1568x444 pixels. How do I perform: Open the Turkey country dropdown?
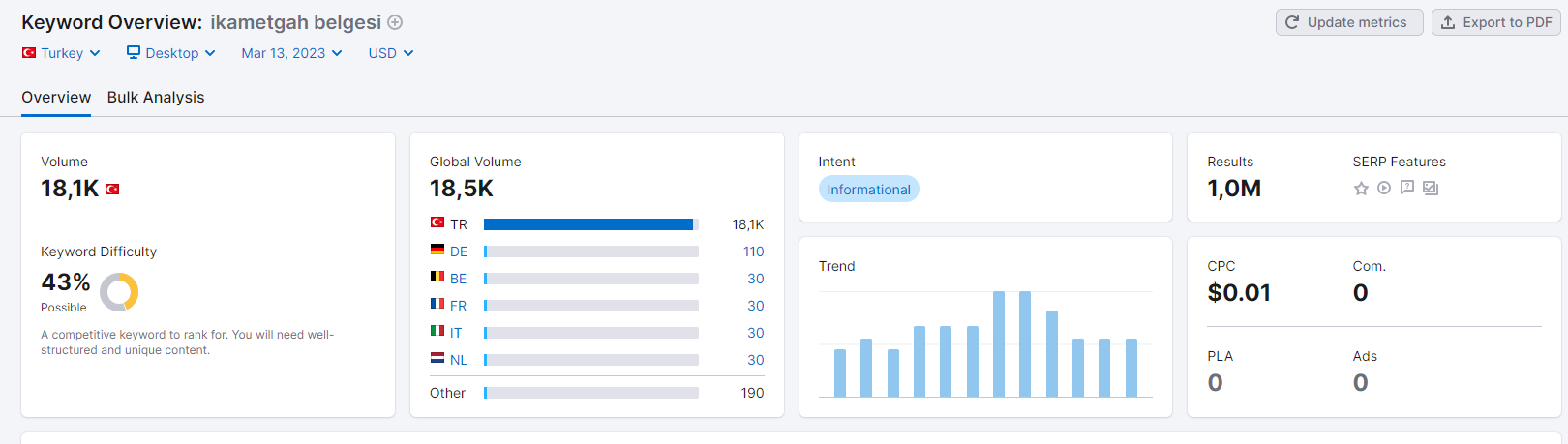(61, 53)
